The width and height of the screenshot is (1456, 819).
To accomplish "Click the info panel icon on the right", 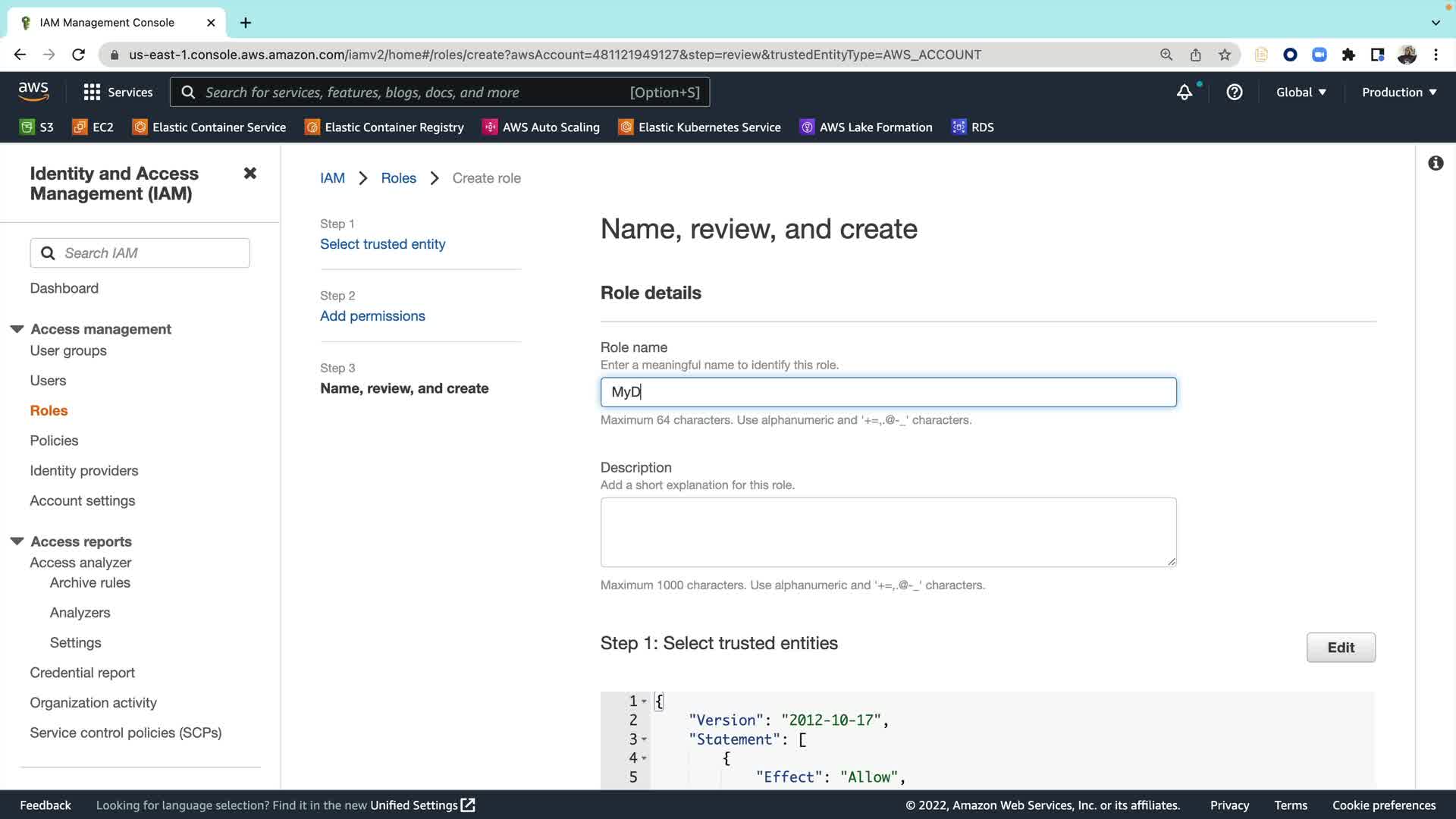I will point(1435,163).
